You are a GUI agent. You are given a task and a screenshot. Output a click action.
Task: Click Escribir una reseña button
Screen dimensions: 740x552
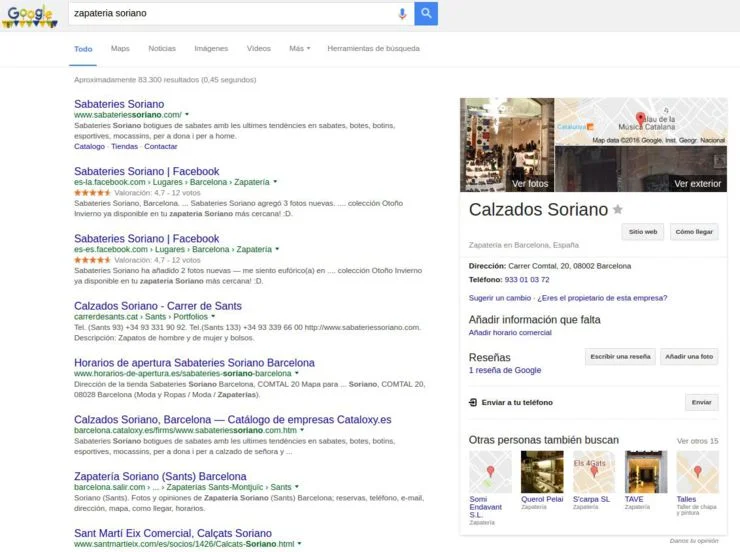(x=620, y=357)
